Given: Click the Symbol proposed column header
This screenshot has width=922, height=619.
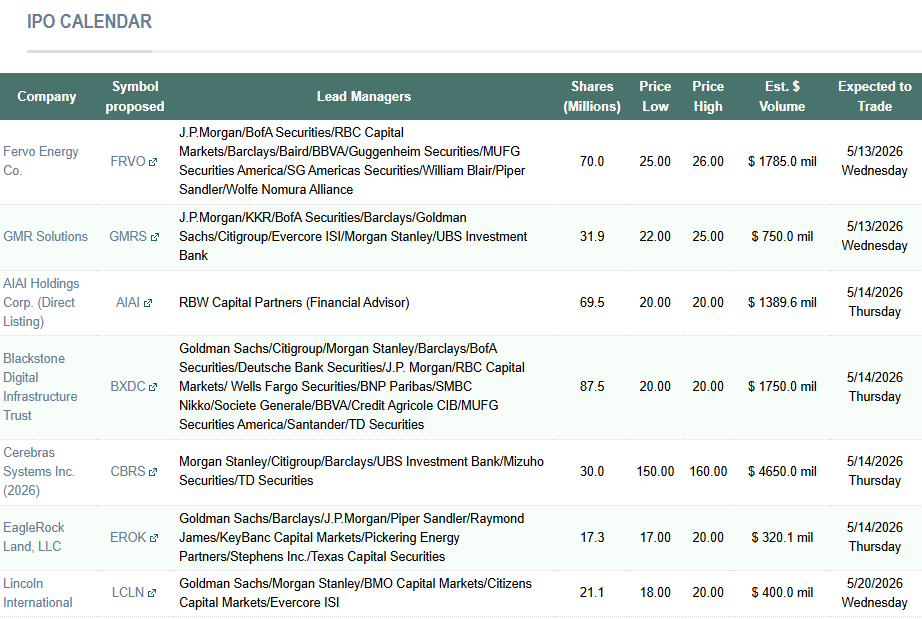Looking at the screenshot, I should [135, 96].
